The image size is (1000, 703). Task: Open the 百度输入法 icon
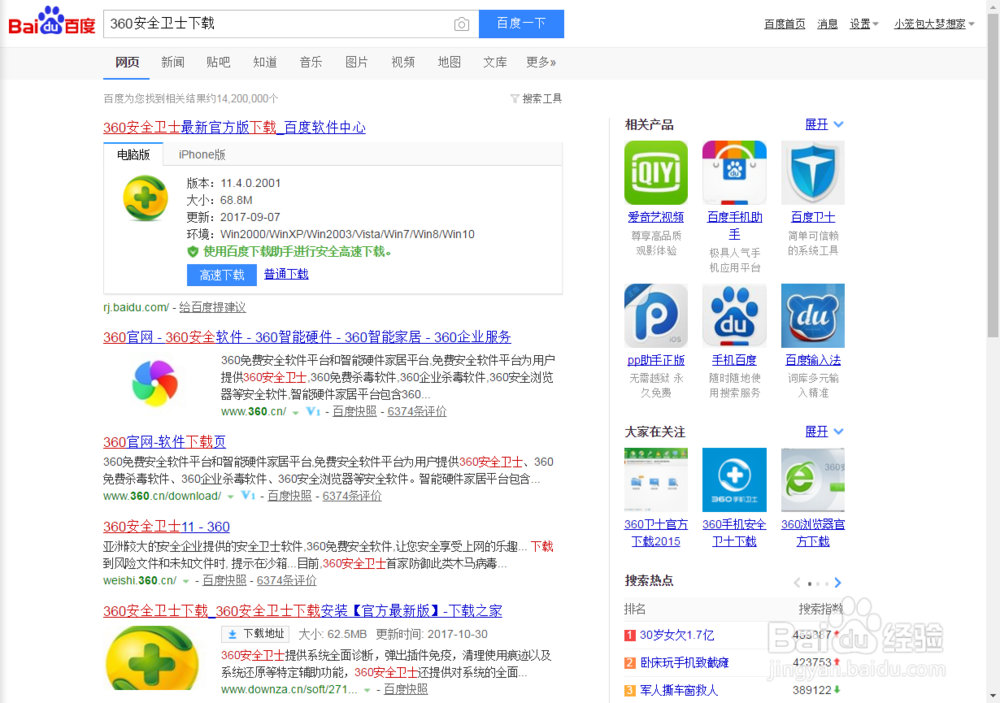pos(812,314)
